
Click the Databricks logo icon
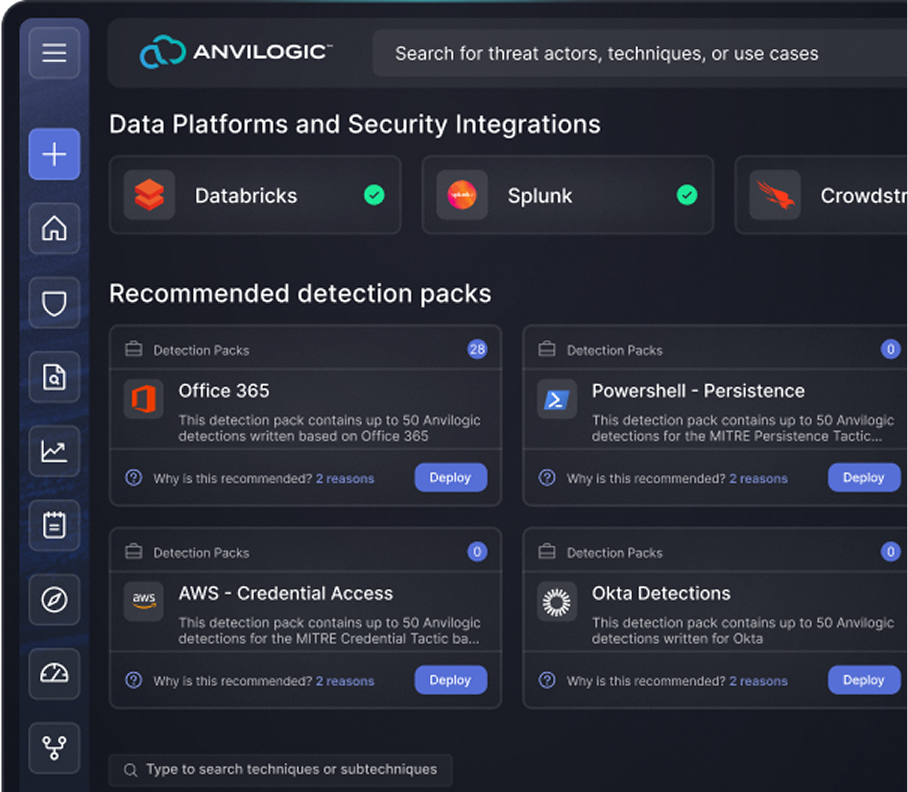tap(149, 195)
